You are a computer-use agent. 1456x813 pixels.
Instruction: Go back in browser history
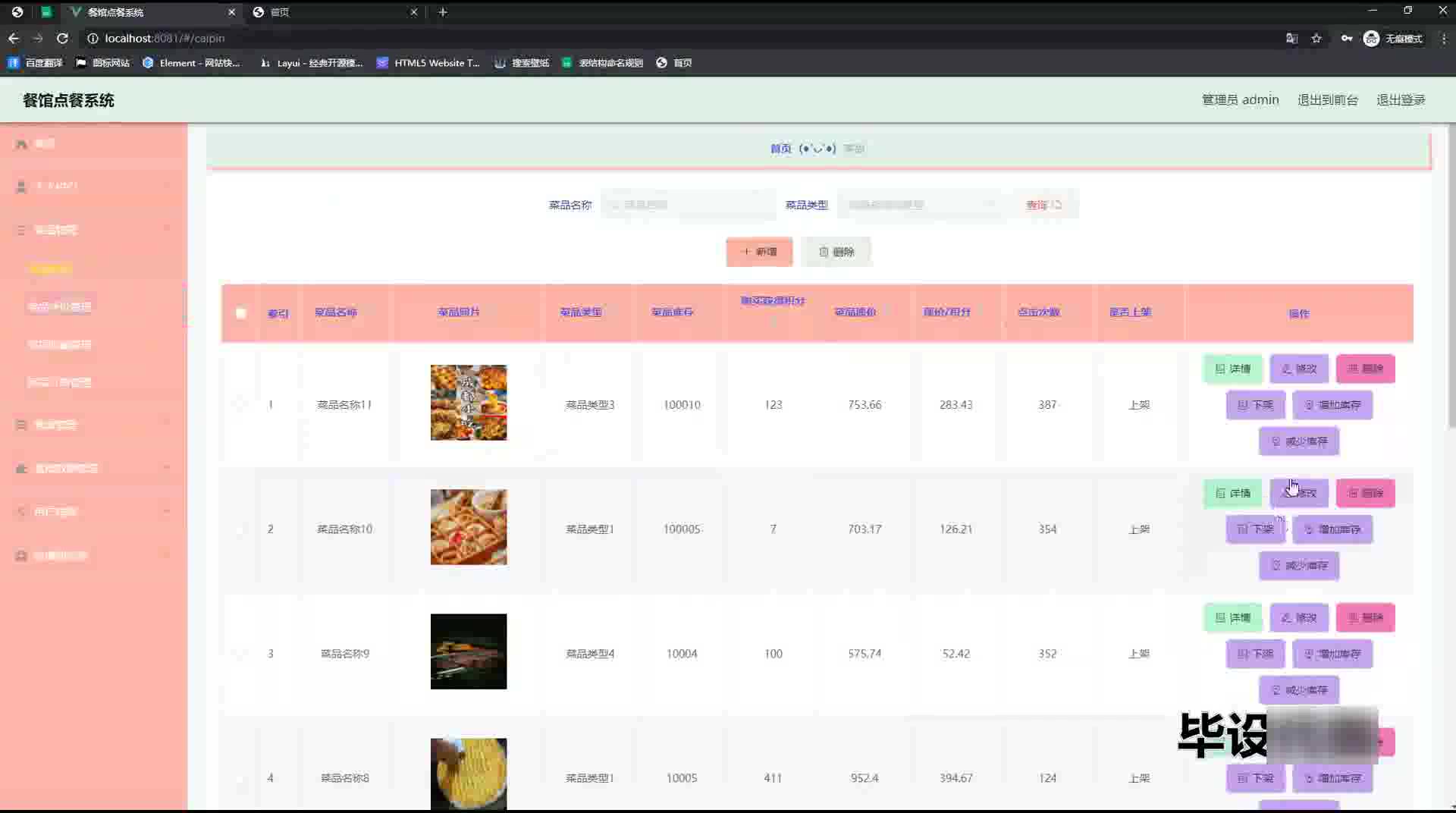(14, 38)
